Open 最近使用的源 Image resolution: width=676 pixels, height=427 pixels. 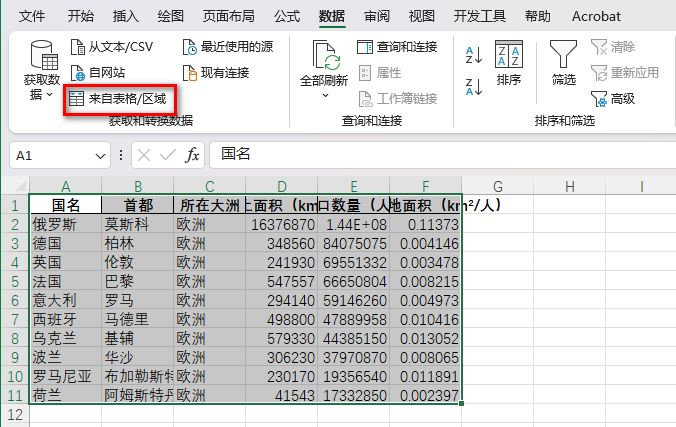(228, 47)
